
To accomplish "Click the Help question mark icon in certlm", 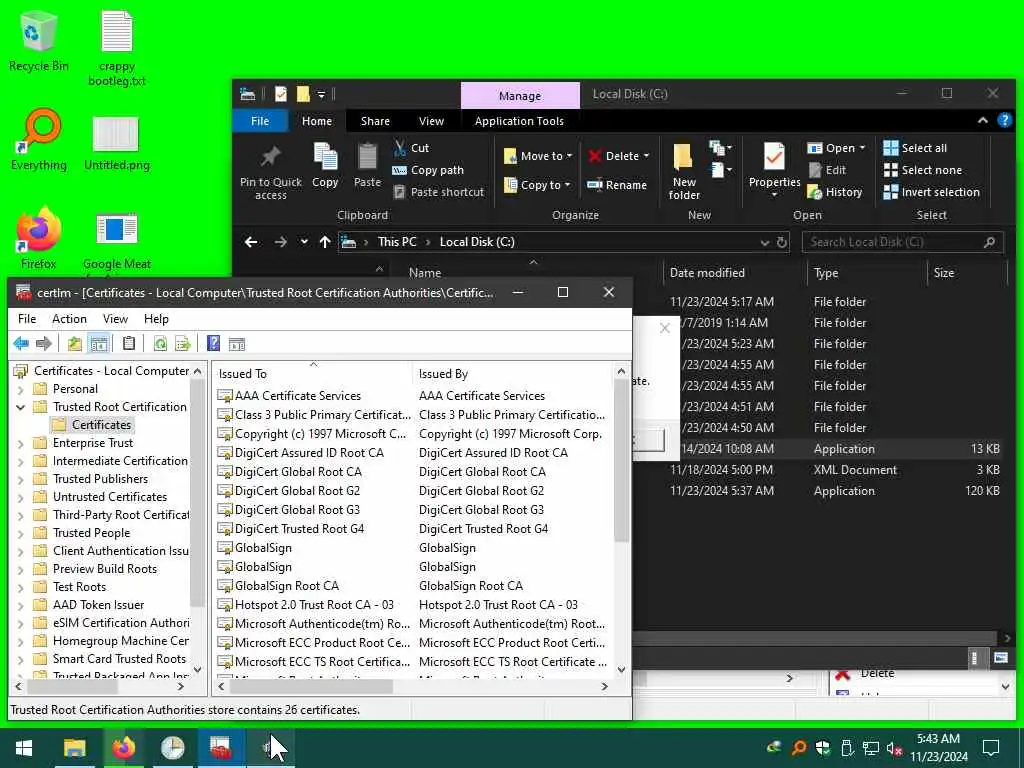I will click(x=213, y=344).
